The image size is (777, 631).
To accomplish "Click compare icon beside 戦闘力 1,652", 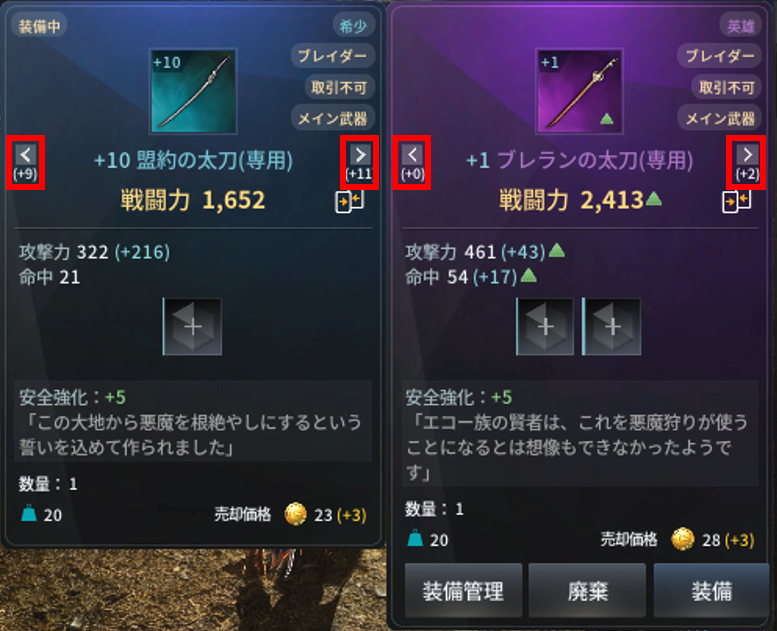I will [x=350, y=201].
